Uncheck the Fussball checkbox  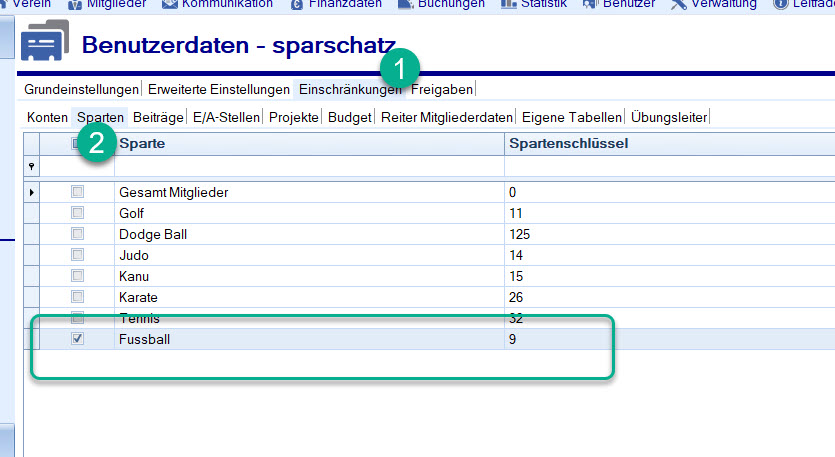coord(77,339)
